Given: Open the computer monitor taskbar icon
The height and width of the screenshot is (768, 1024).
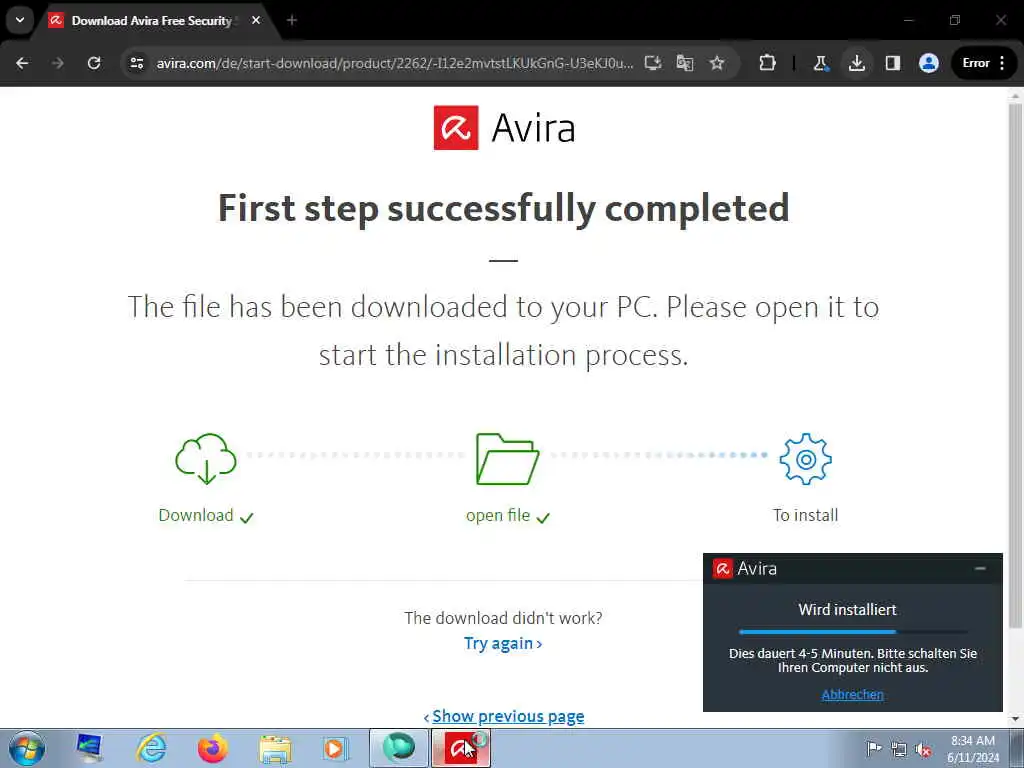Looking at the screenshot, I should pos(89,748).
